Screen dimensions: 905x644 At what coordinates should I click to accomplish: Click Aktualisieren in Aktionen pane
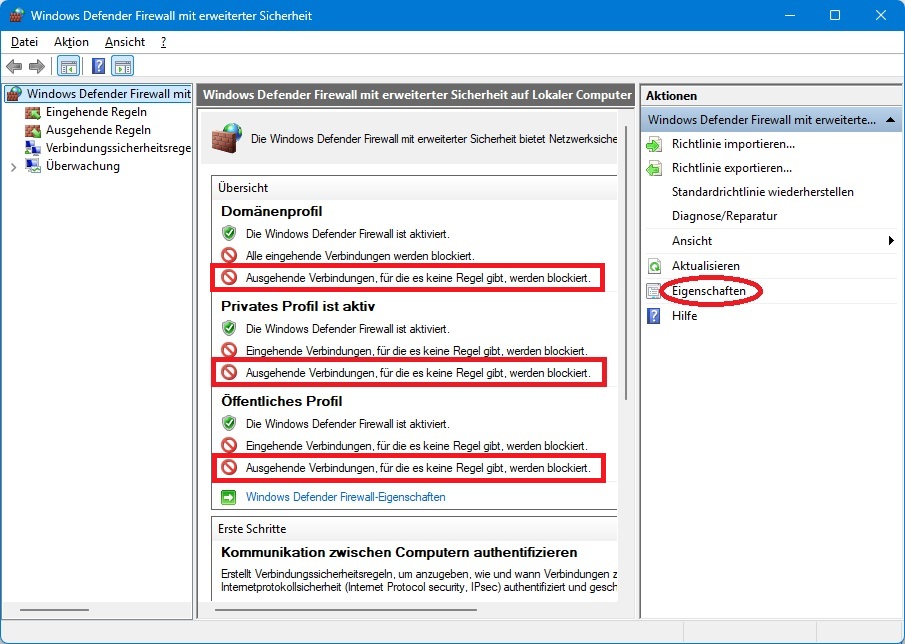(x=706, y=266)
